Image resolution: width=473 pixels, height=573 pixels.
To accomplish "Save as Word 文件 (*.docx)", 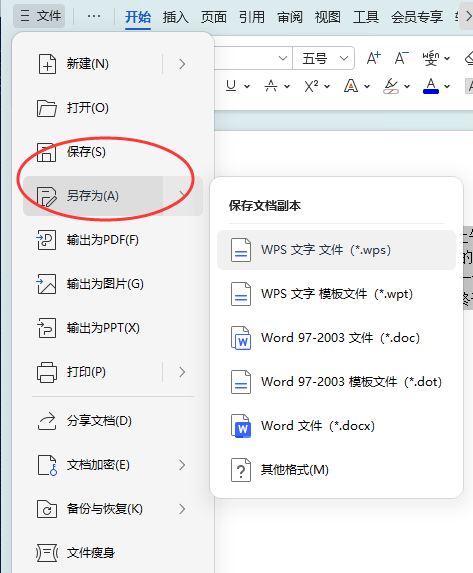I will (x=336, y=426).
